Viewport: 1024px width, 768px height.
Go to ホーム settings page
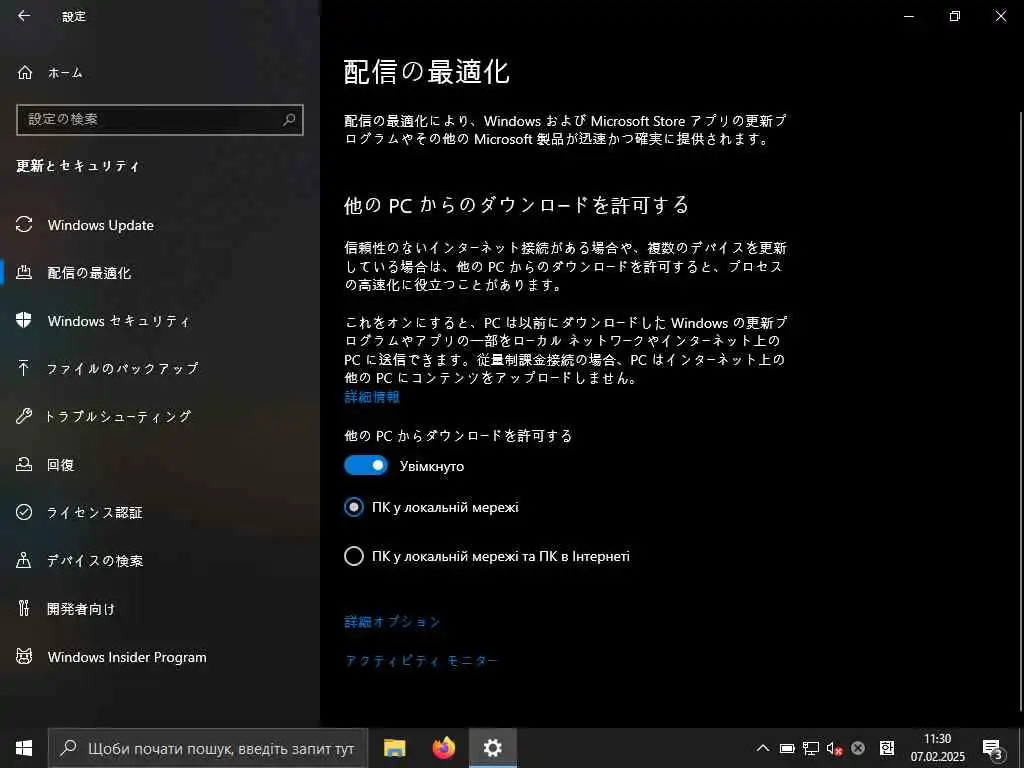160,72
